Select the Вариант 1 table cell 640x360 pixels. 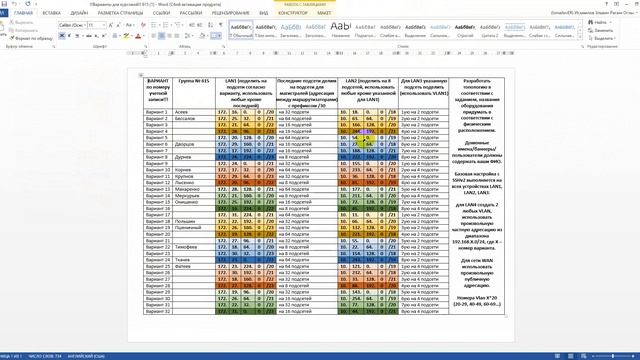[158, 112]
